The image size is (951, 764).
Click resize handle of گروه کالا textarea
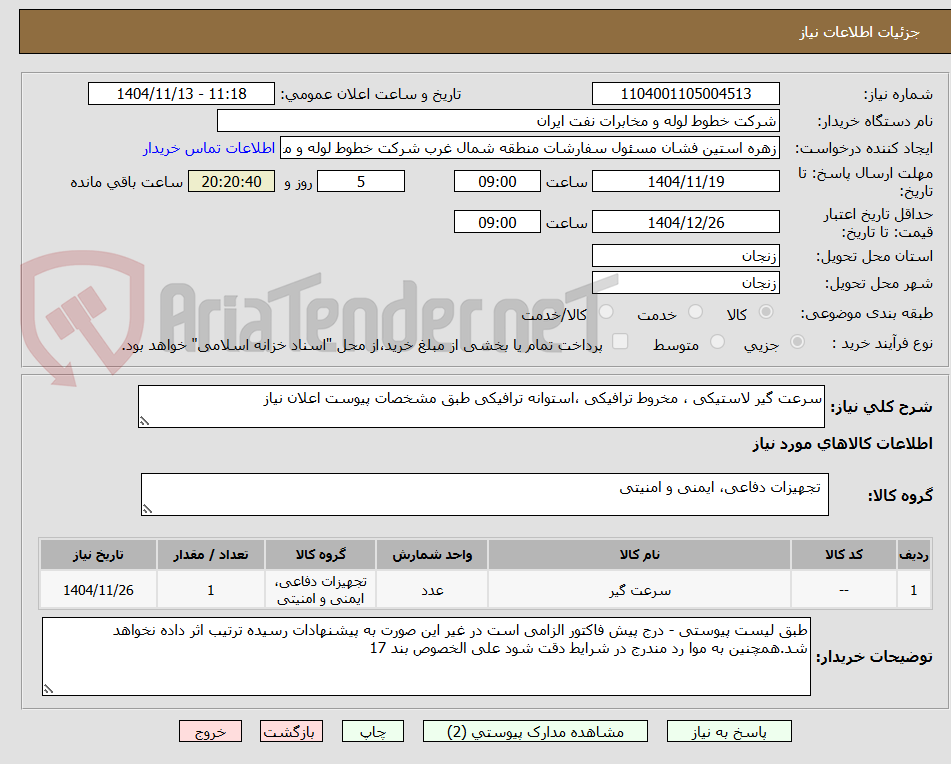click(147, 509)
